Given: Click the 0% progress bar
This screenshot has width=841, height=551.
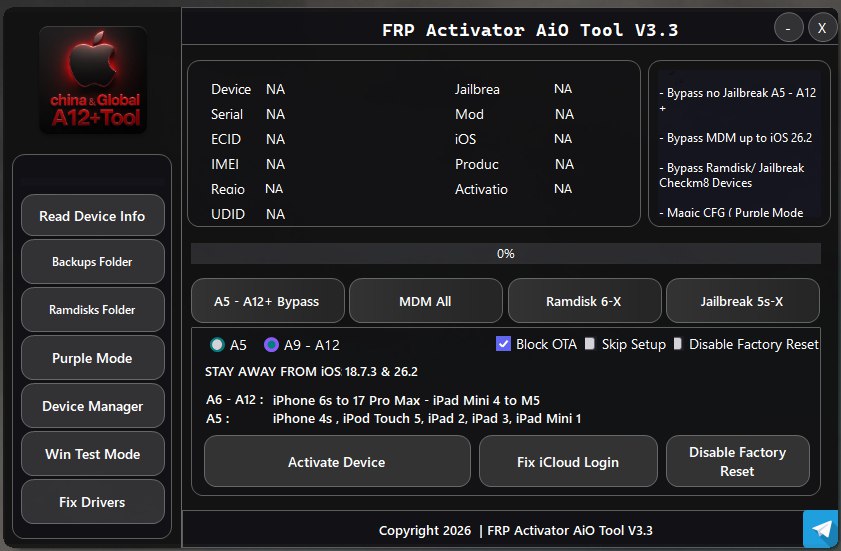Looking at the screenshot, I should point(505,254).
